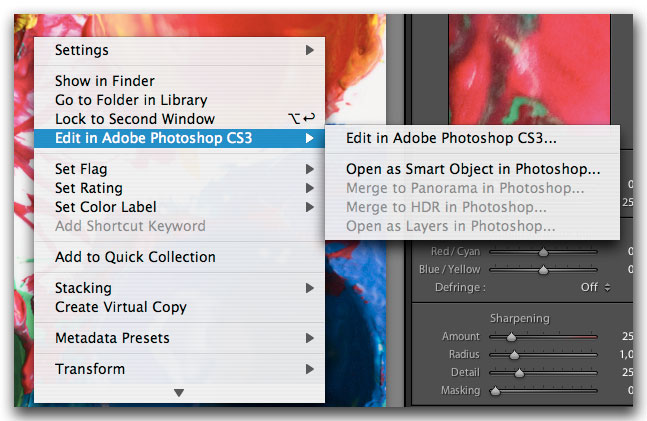
Task: Click the scroll-down arrow at the menu bottom
Action: [x=179, y=393]
